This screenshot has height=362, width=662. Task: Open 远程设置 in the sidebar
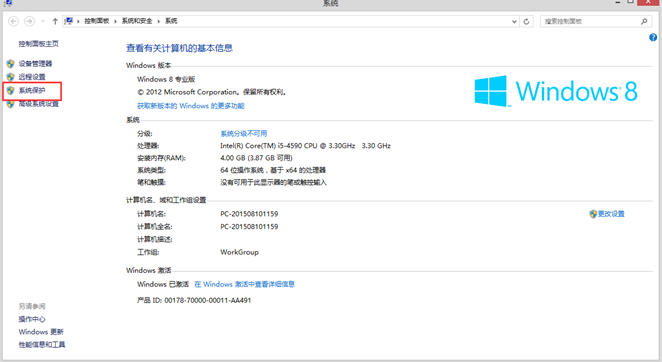click(x=32, y=77)
